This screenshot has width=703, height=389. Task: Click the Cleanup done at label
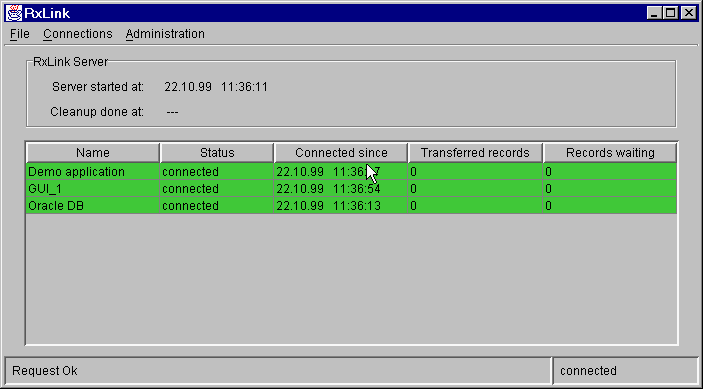(97, 112)
